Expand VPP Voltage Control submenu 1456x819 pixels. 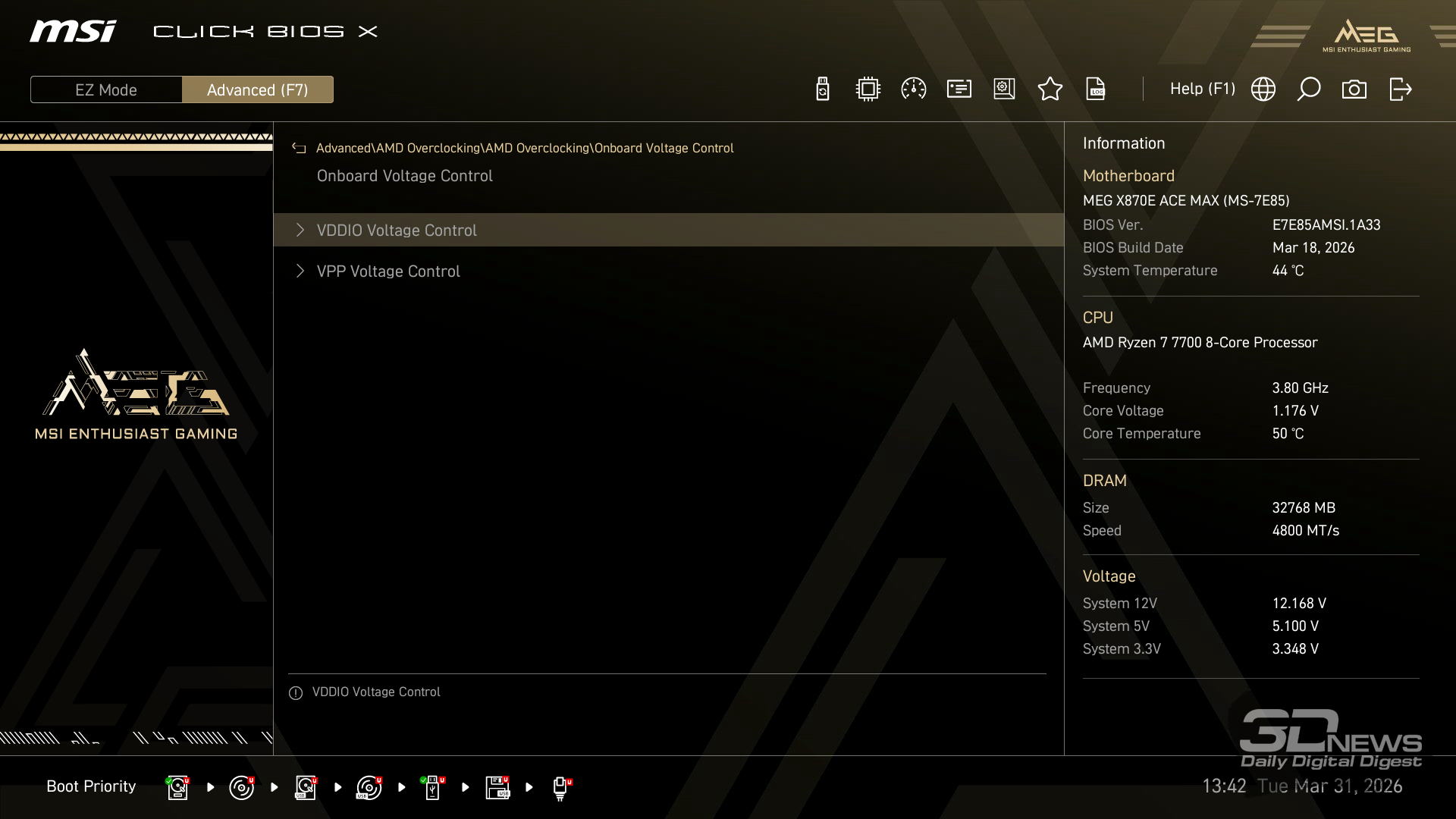[388, 271]
